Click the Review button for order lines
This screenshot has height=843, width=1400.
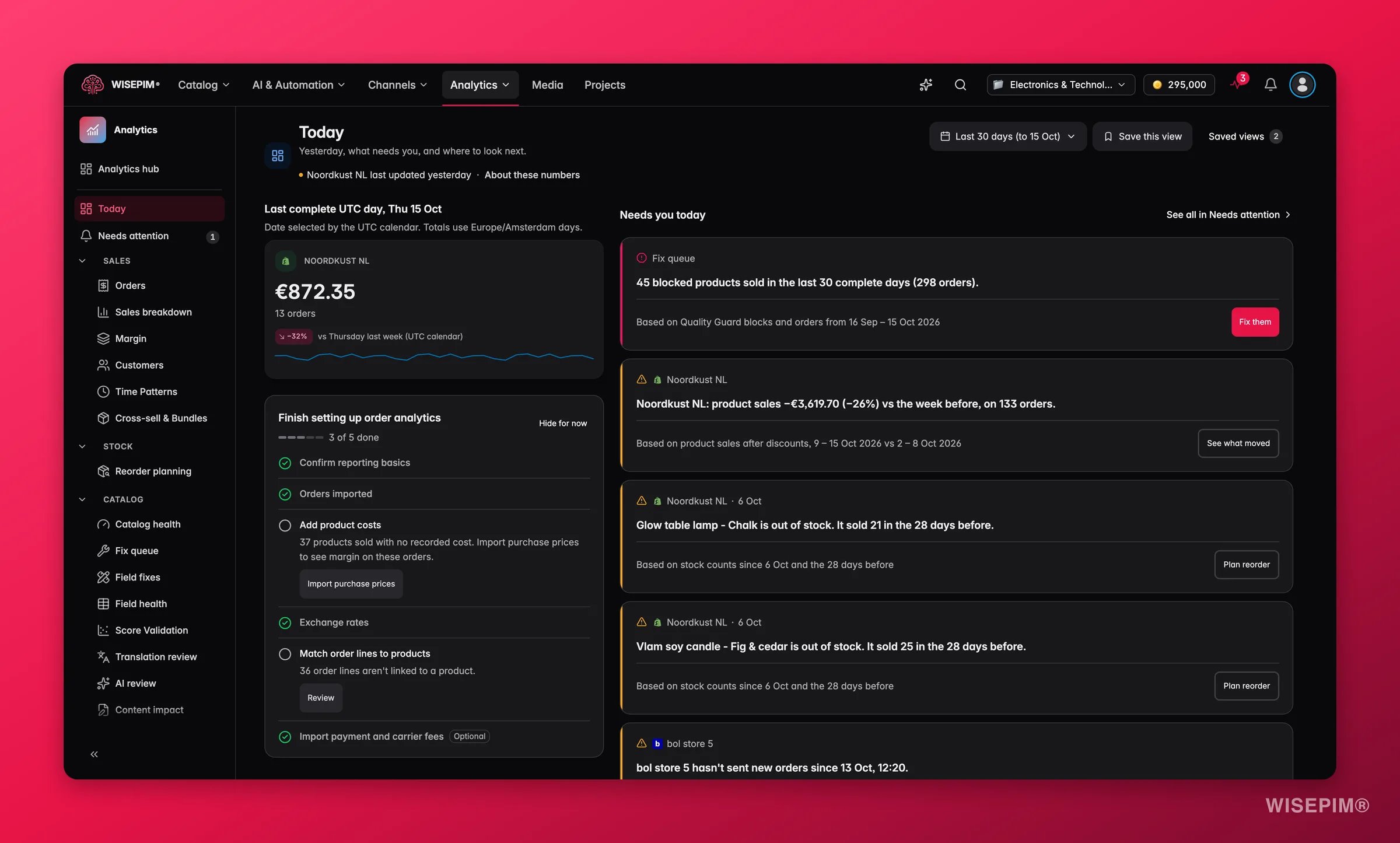321,698
